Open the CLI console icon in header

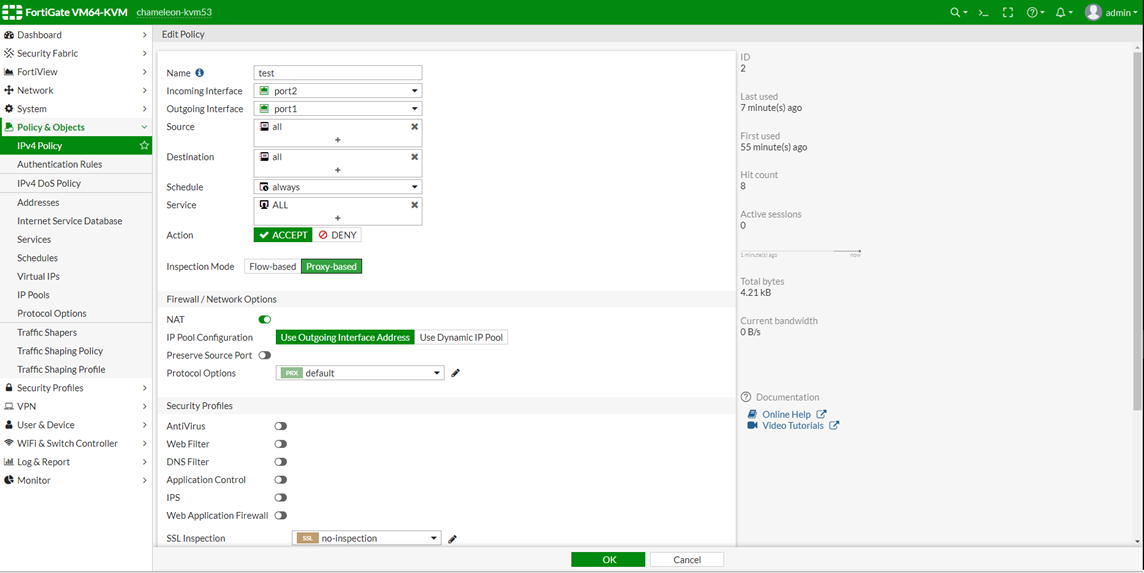coord(983,13)
